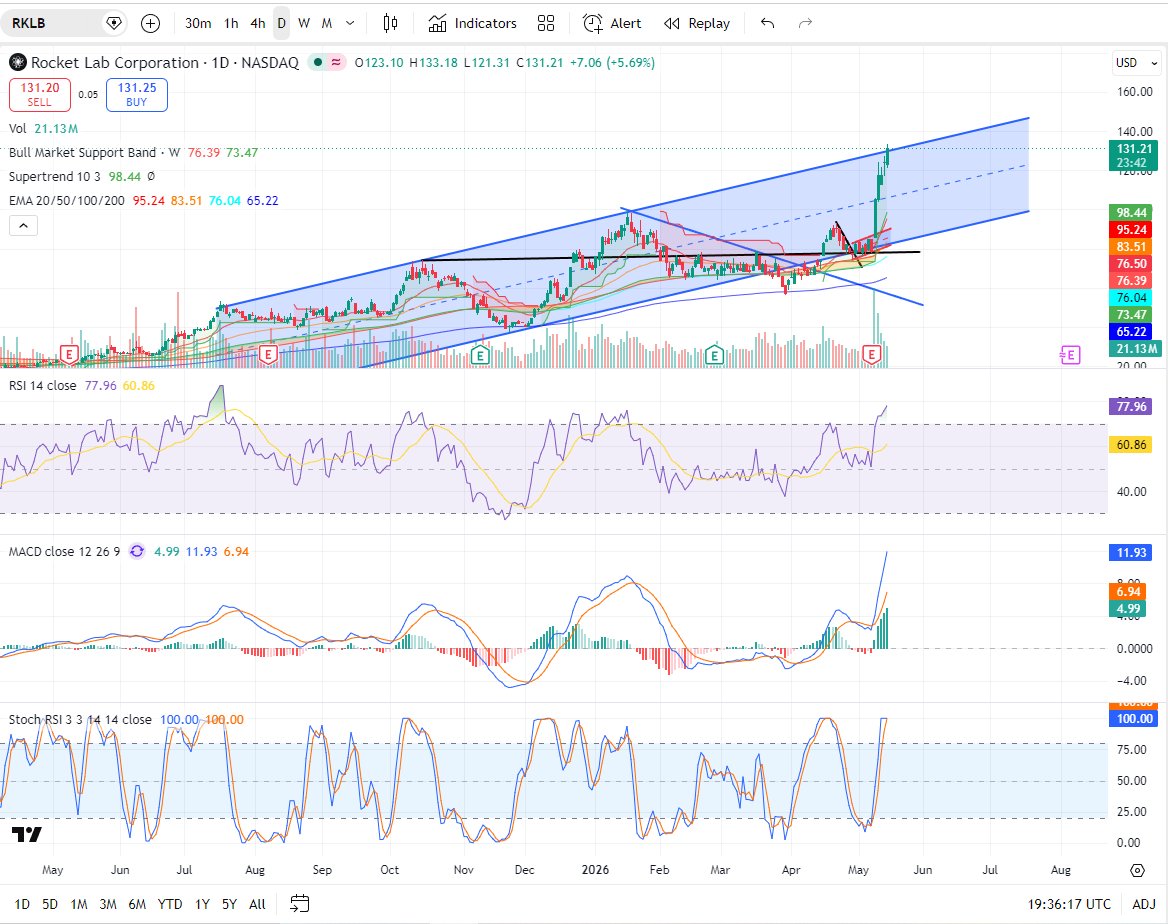Click the red earnings E marker near May 2026
This screenshot has height=924, width=1168.
pos(872,355)
